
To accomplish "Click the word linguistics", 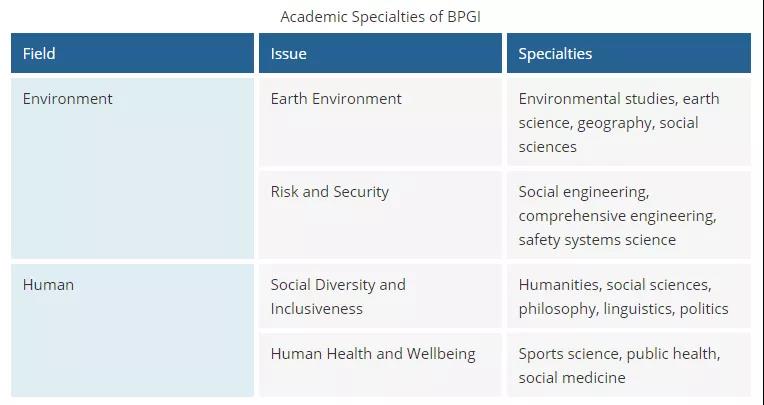I will tap(640, 309).
